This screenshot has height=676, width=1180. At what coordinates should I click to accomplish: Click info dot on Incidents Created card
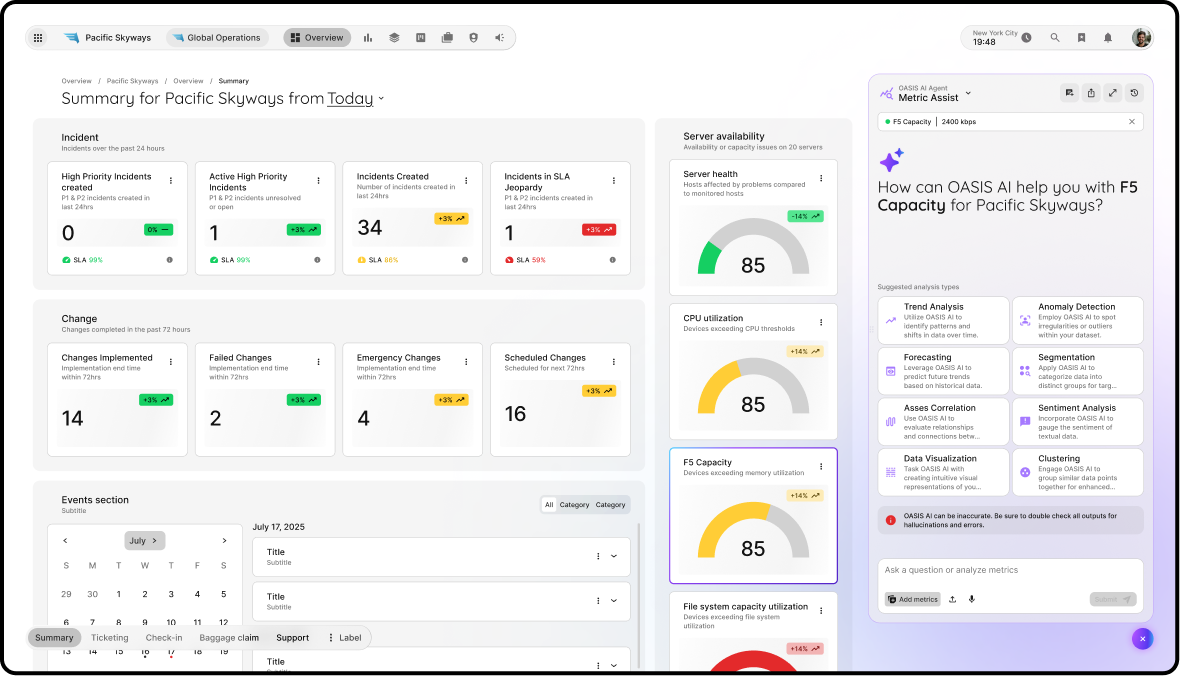pyautogui.click(x=465, y=260)
